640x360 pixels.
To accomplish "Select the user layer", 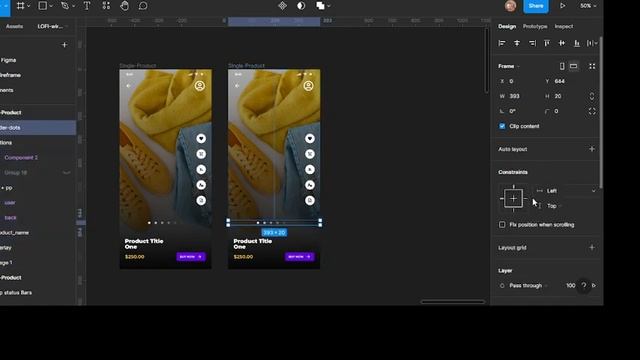I will (x=10, y=202).
